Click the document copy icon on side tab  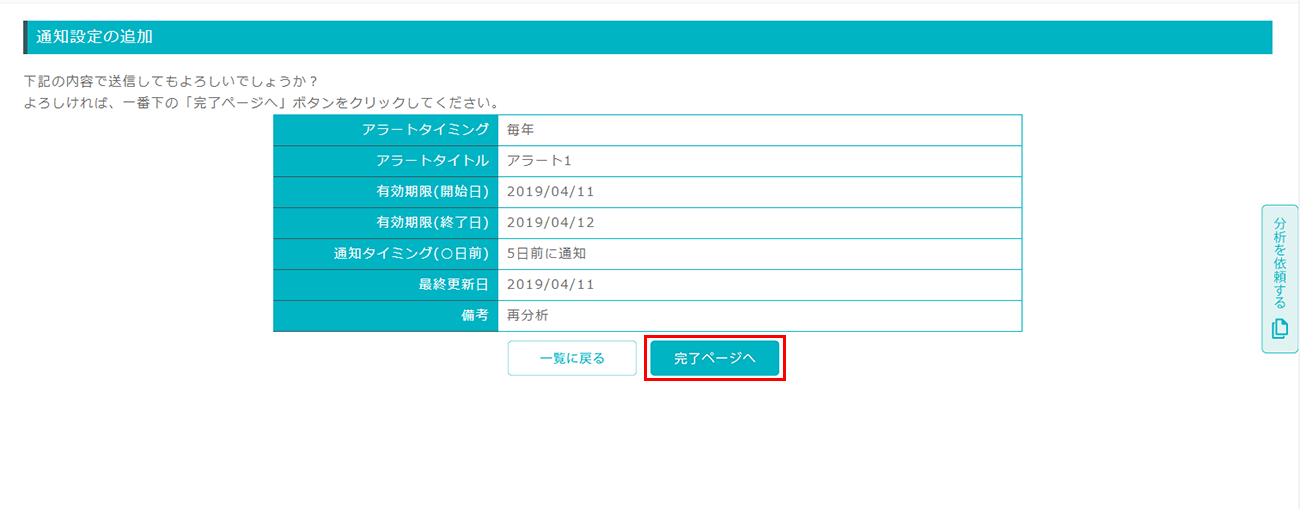(1280, 329)
